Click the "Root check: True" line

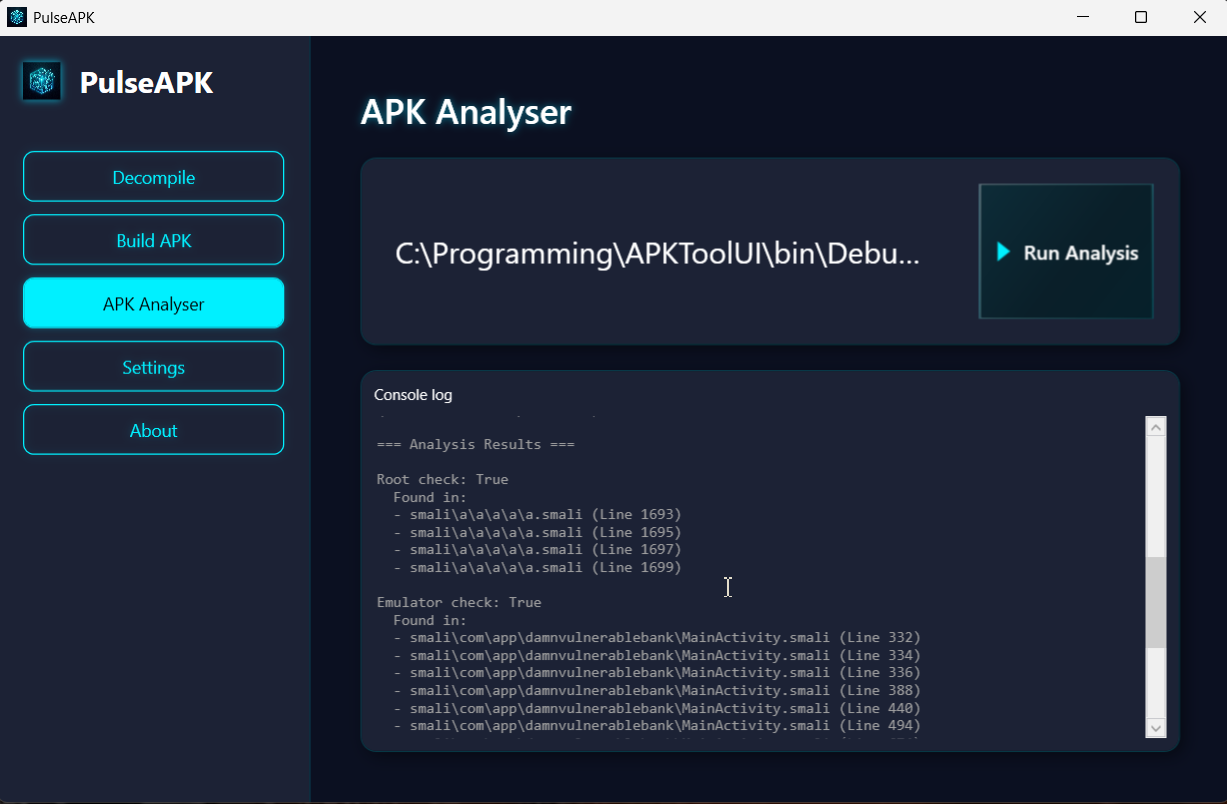443,479
